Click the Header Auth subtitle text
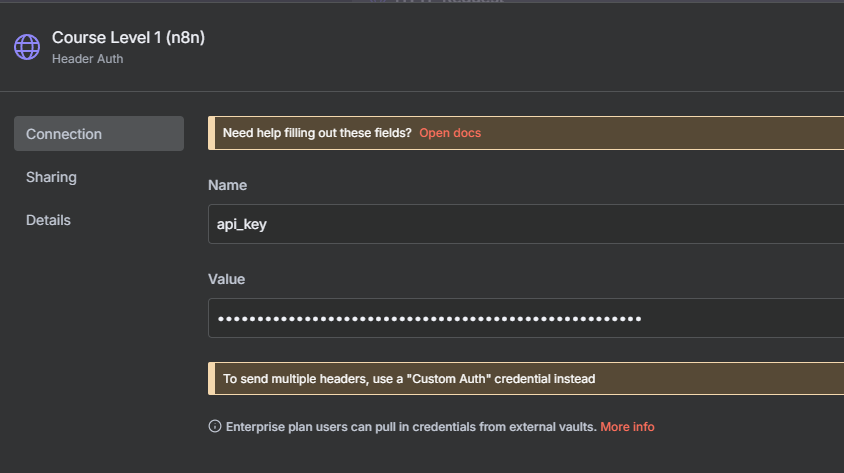Viewport: 844px width, 473px height. tap(88, 59)
